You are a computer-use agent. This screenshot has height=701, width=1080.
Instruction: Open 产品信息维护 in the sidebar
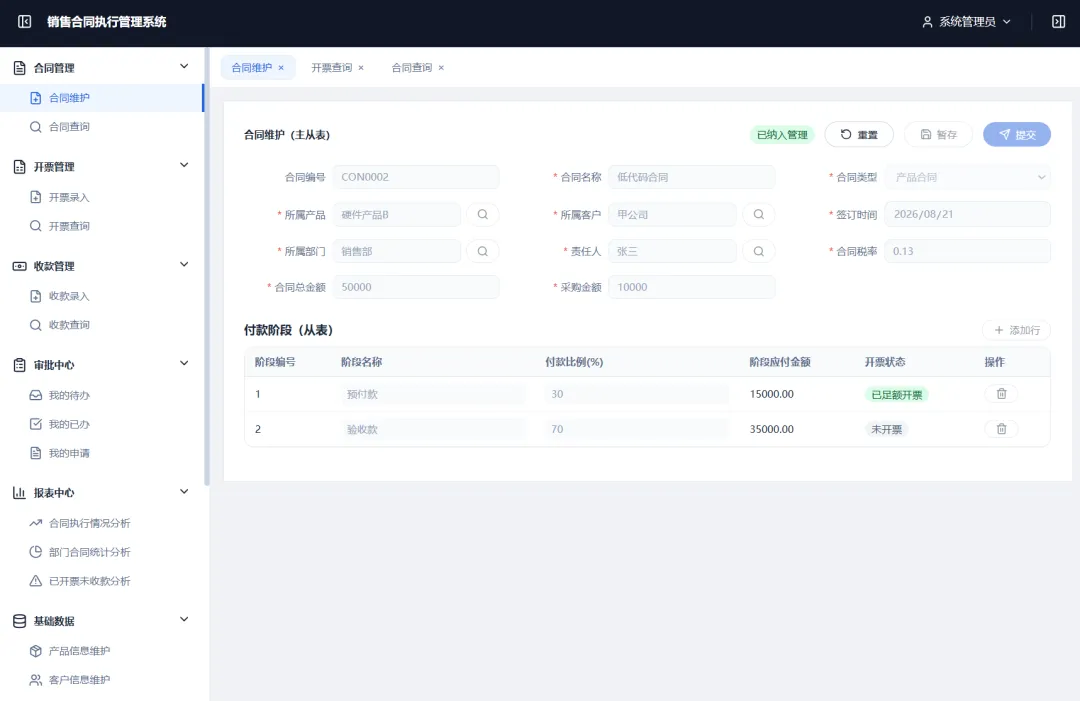tap(102, 651)
